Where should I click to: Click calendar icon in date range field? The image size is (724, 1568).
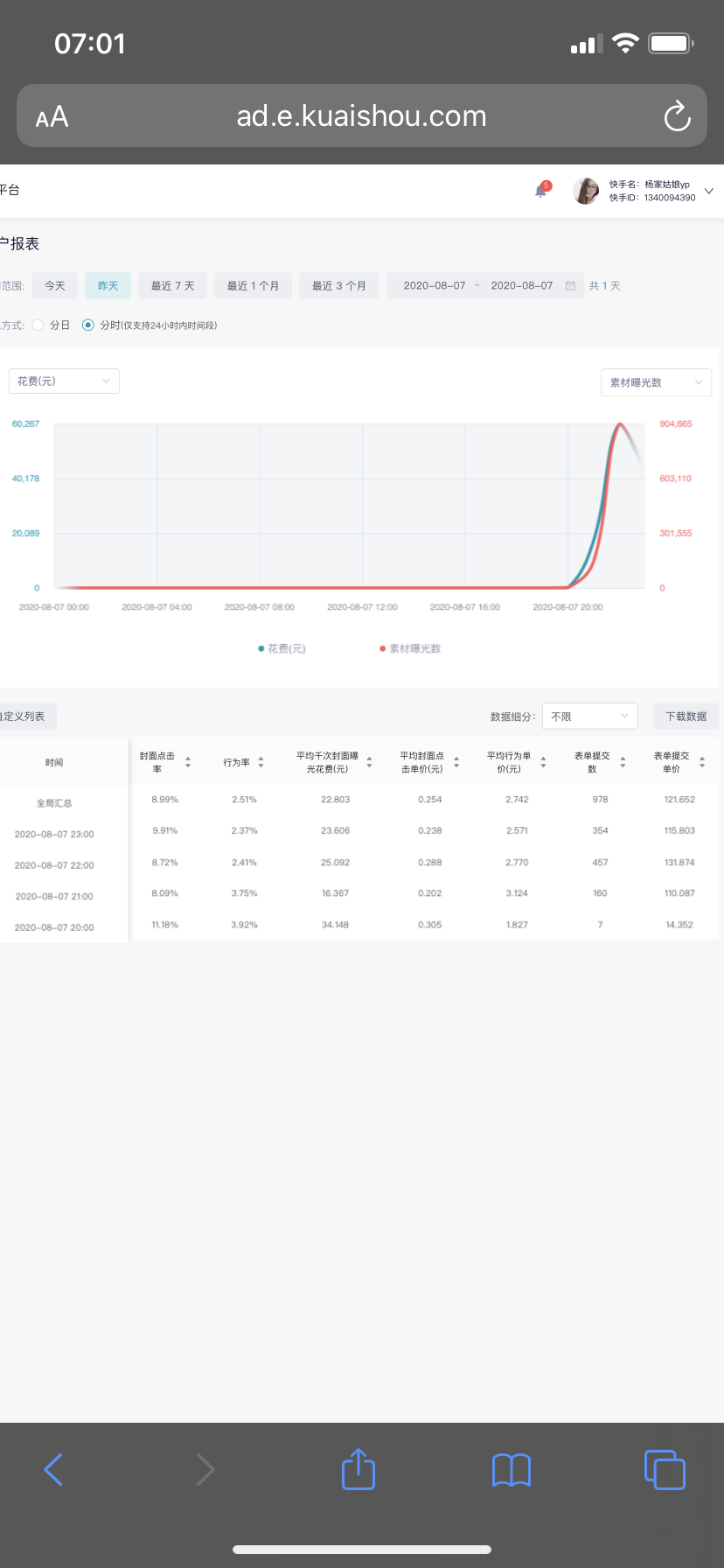[x=570, y=286]
